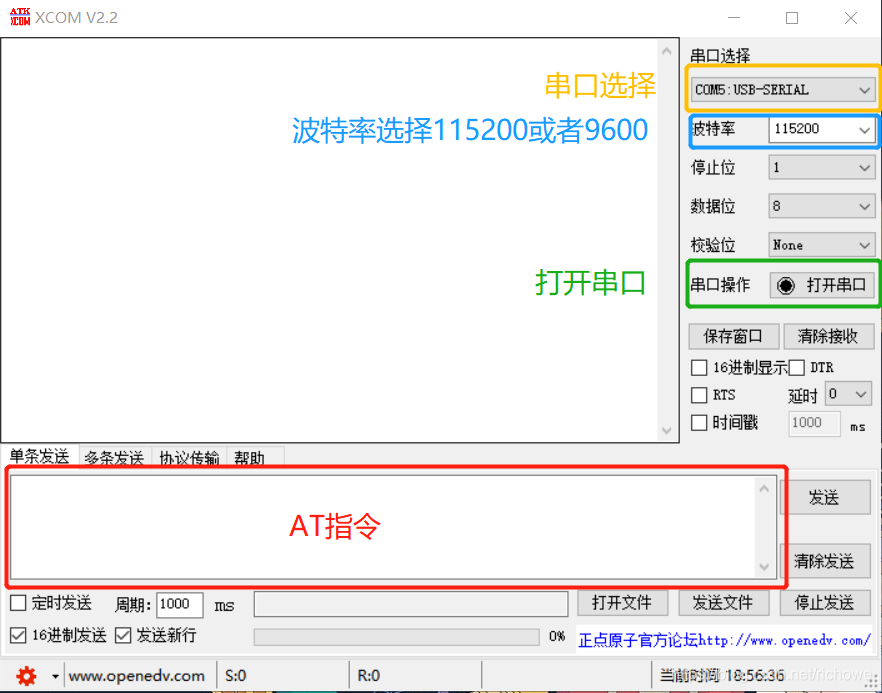
Task: Open the arrow menu beside the gear
Action: point(55,676)
